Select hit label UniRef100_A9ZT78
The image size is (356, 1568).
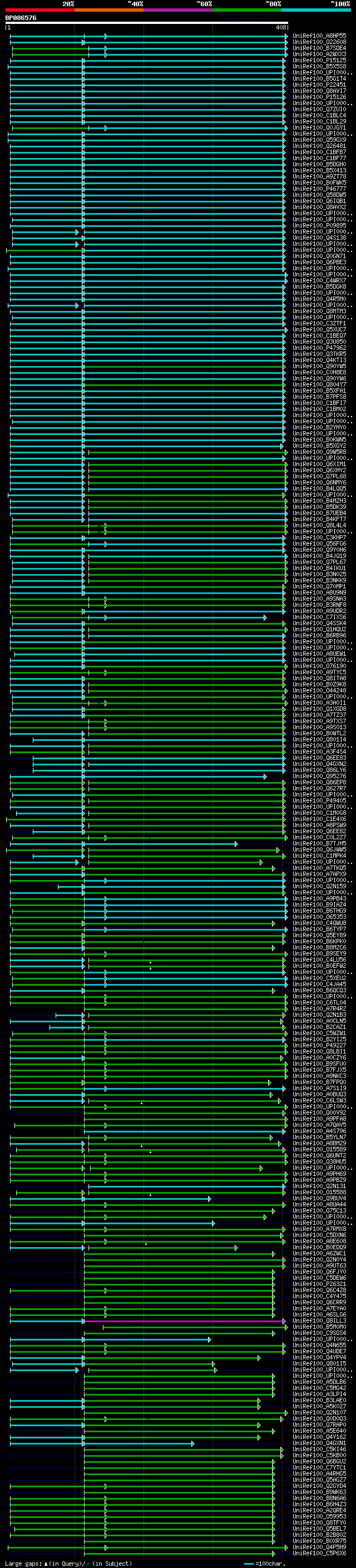pos(319,176)
